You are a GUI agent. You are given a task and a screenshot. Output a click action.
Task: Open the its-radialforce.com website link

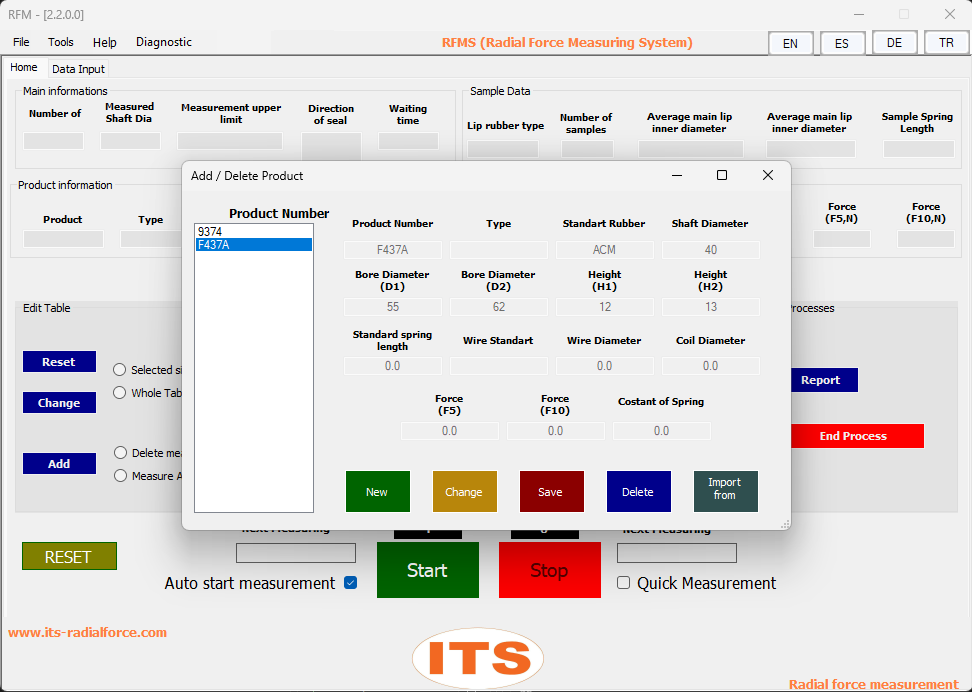(88, 632)
